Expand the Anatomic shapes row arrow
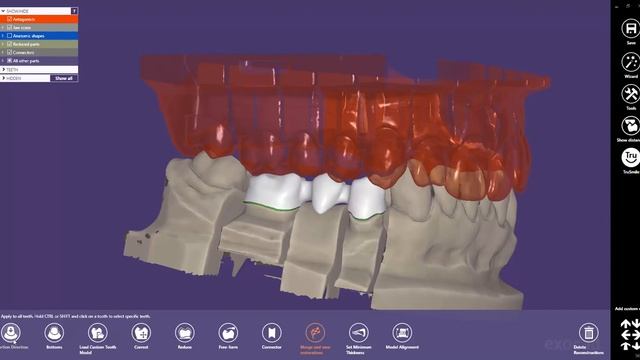640x360 pixels. (3, 36)
